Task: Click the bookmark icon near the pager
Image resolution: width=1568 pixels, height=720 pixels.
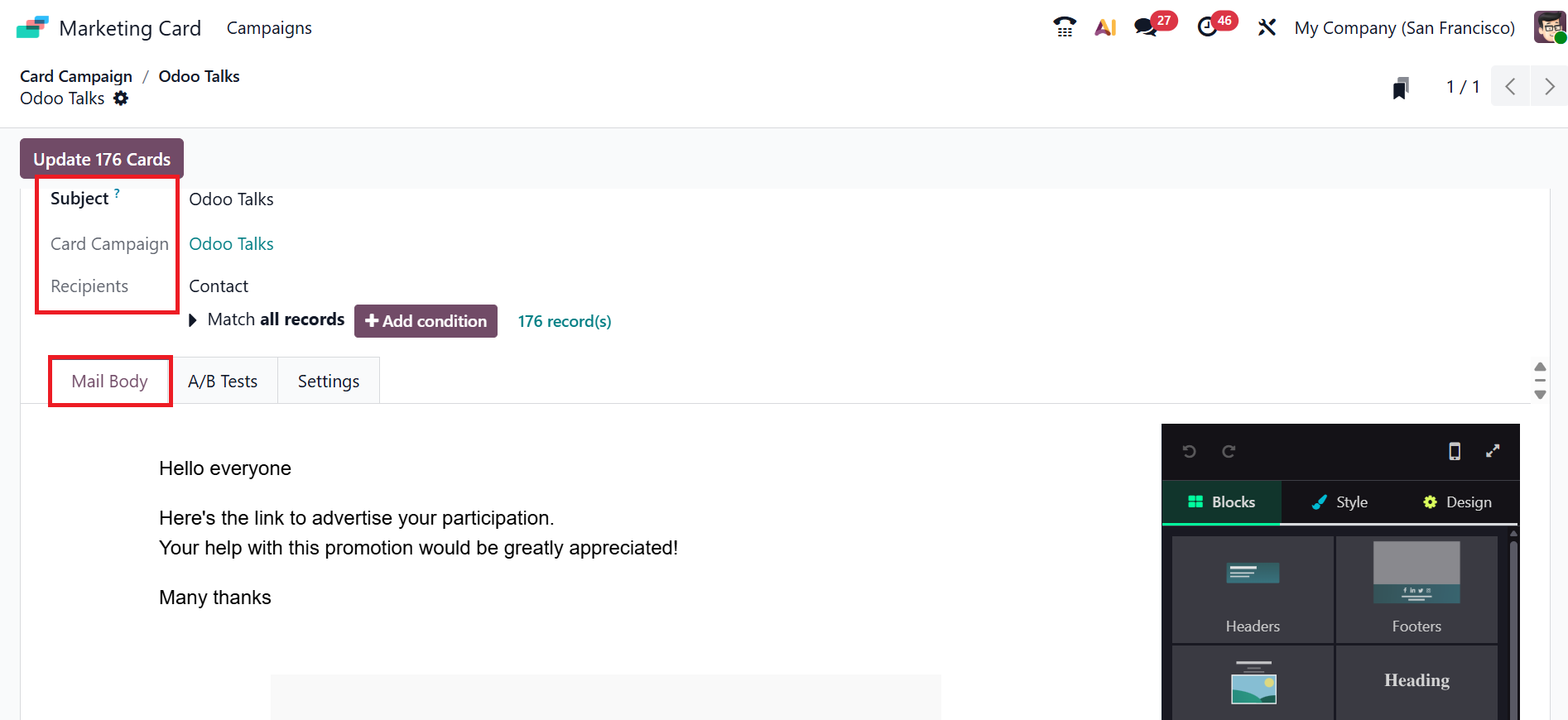Action: click(x=1401, y=88)
